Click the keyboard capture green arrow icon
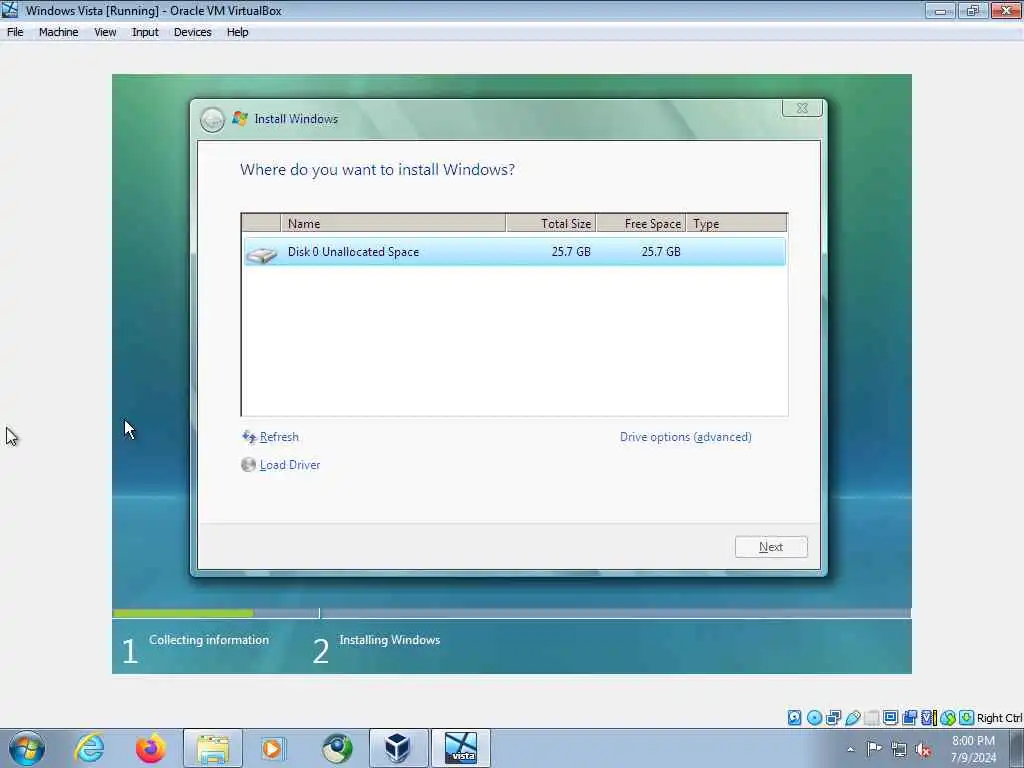Screen dimensions: 1024x768 click(x=967, y=718)
